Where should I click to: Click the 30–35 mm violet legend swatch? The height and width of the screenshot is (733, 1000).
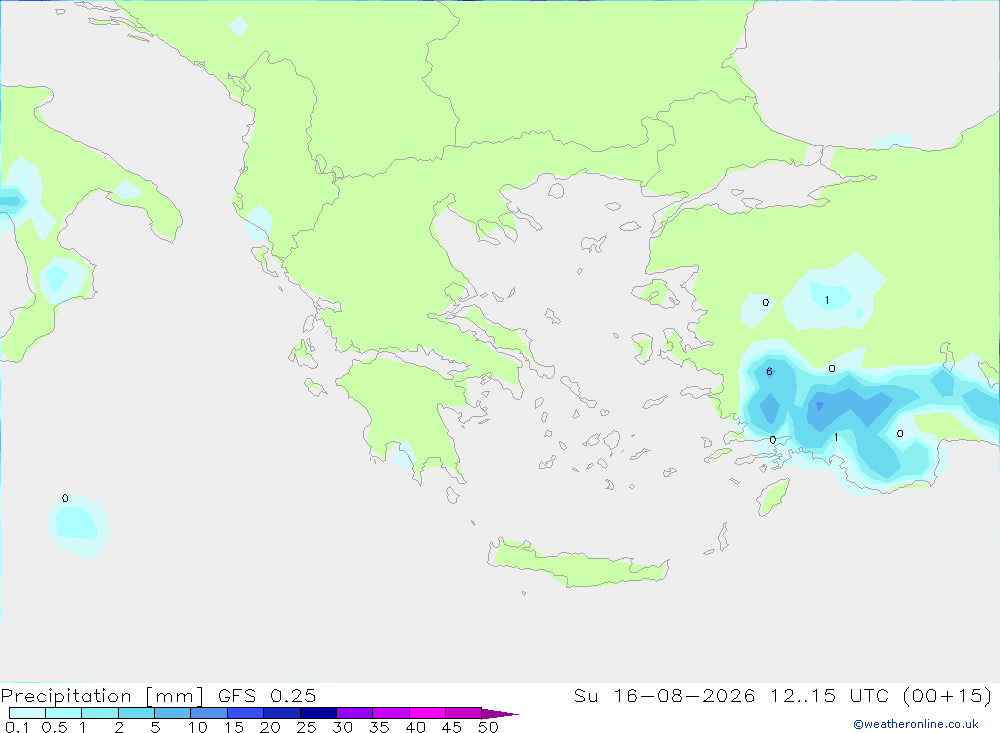point(355,713)
